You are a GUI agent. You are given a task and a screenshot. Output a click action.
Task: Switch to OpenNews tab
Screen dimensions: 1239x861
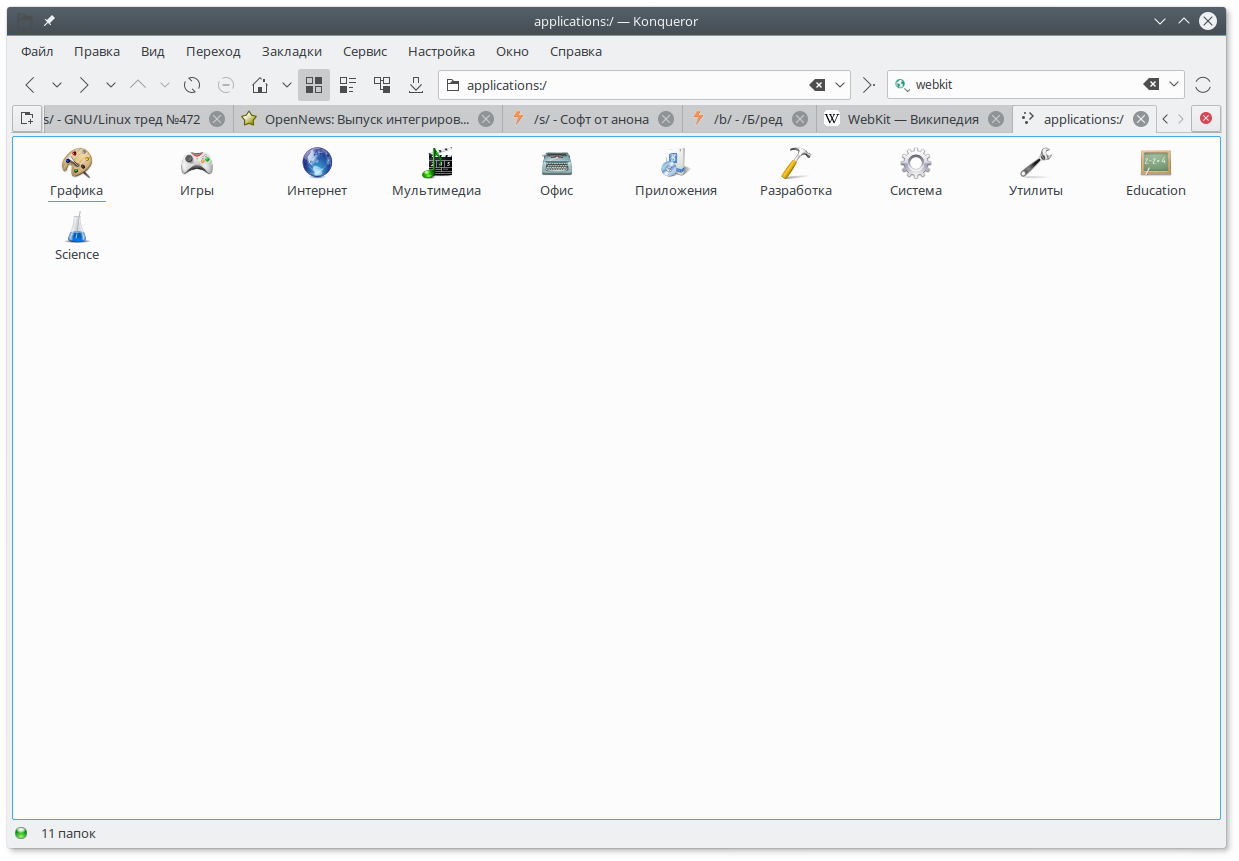(x=367, y=119)
